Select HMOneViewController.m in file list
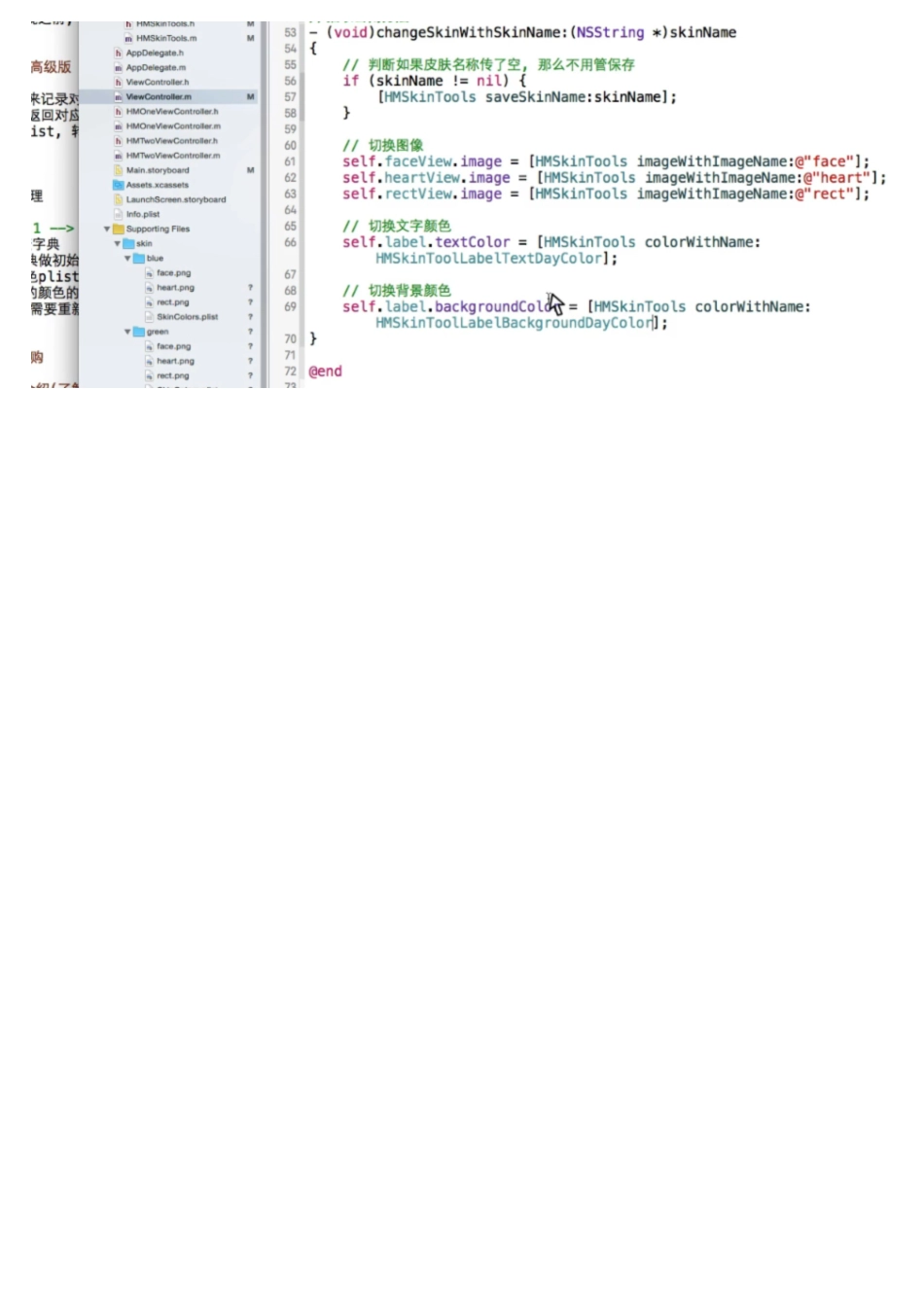This screenshot has width=924, height=1308. click(x=172, y=125)
